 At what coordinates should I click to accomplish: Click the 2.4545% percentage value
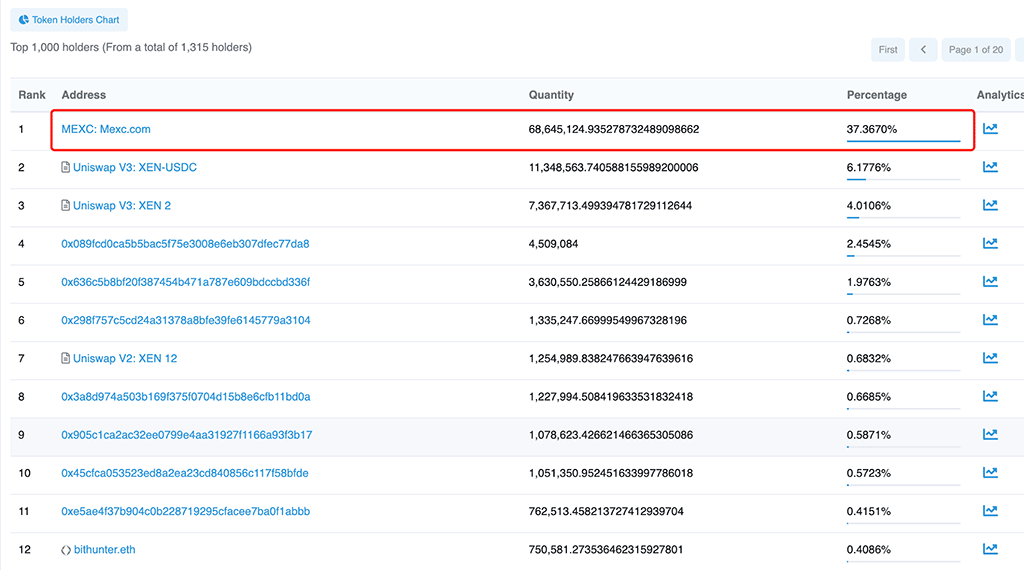coord(869,244)
